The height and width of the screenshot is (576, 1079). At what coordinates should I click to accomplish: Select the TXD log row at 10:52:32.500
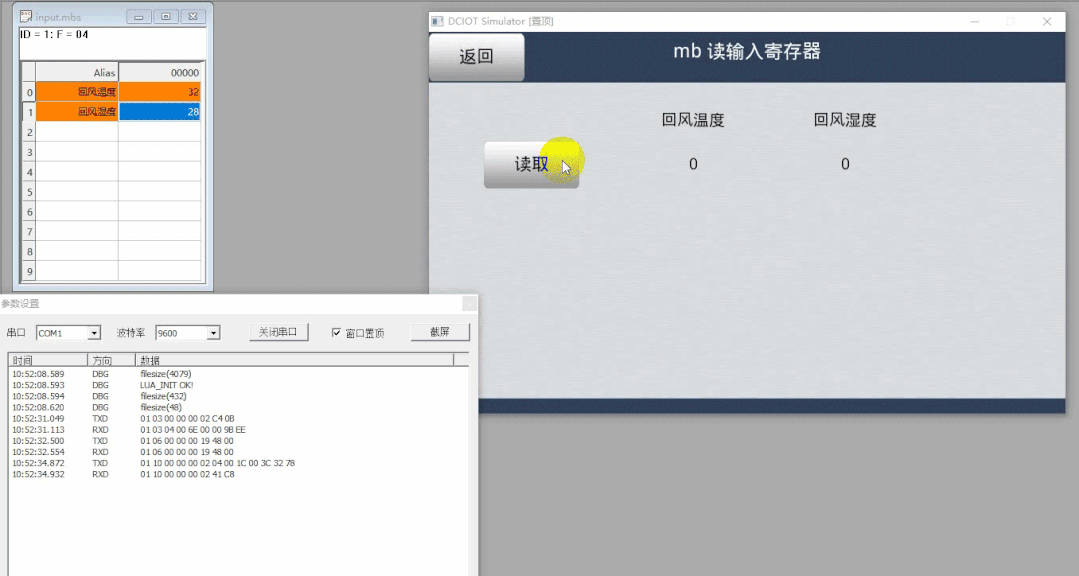tap(238, 441)
